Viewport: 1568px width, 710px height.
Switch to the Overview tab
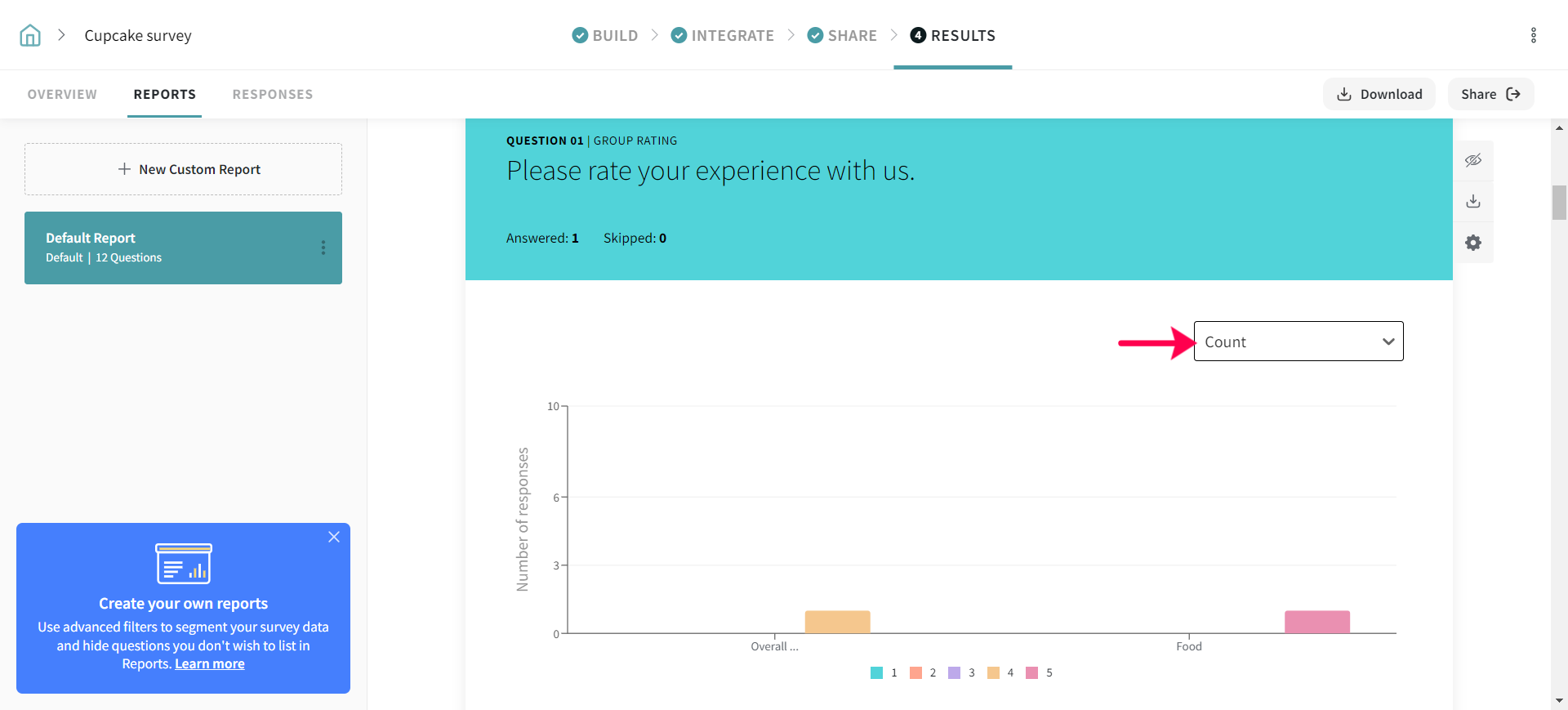pyautogui.click(x=62, y=94)
